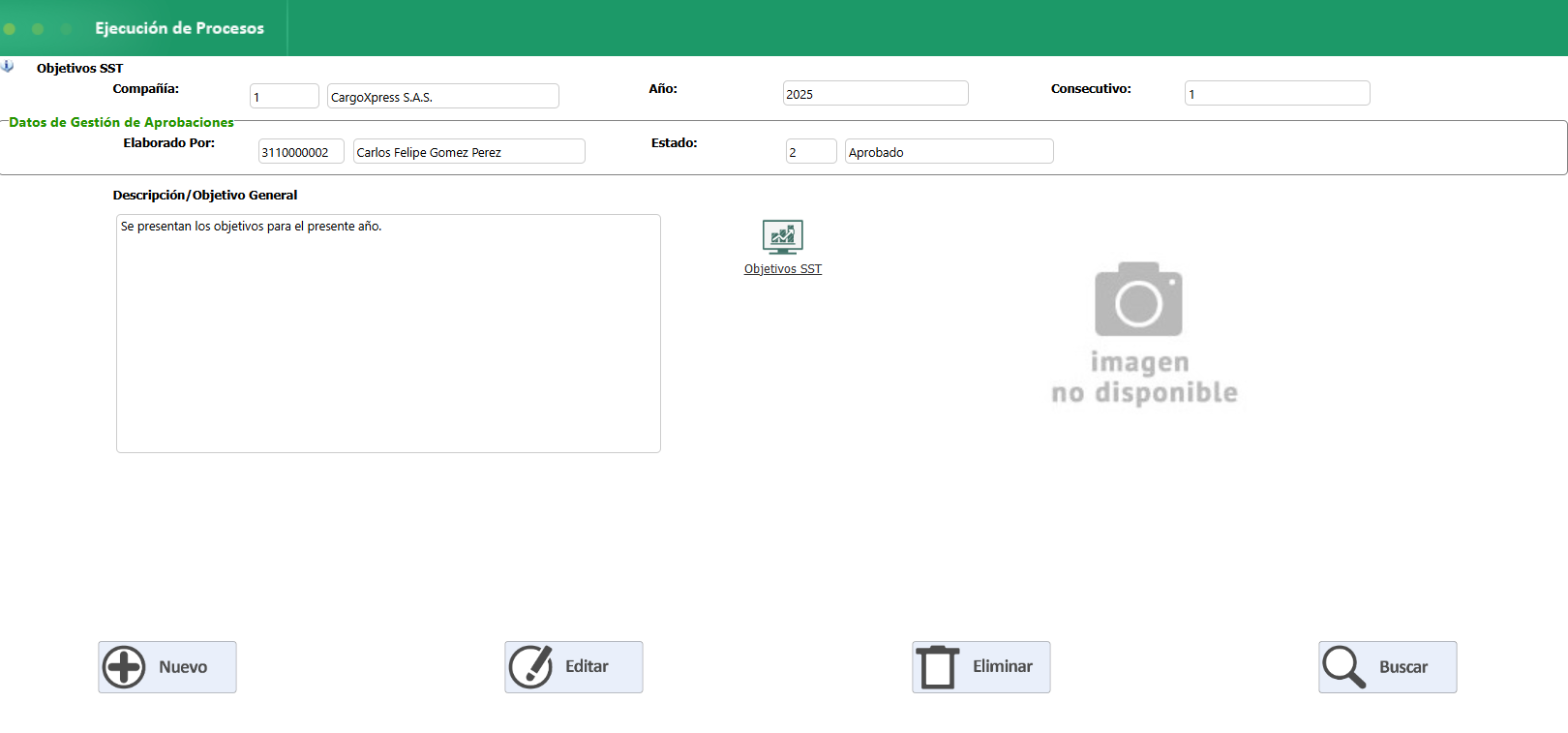Click the CargoXpress S.A.S. company name field
1568x733 pixels.
[x=443, y=96]
